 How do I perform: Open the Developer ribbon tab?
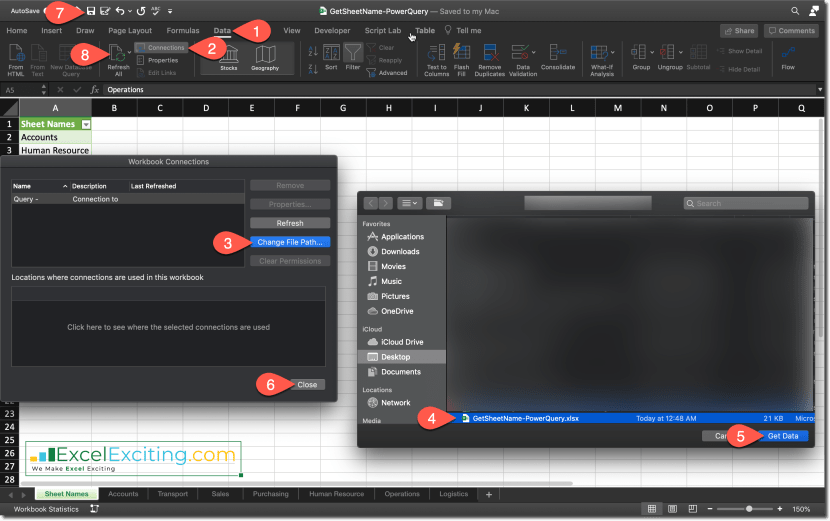[332, 31]
